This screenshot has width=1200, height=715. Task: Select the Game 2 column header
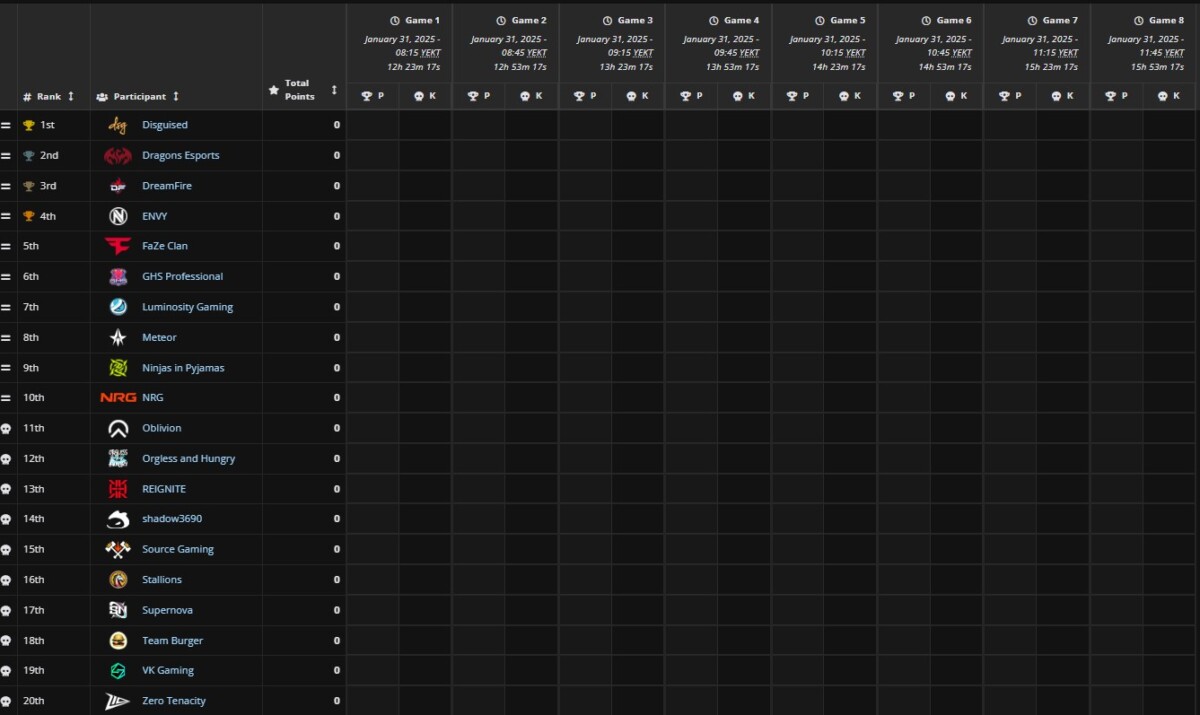point(521,20)
